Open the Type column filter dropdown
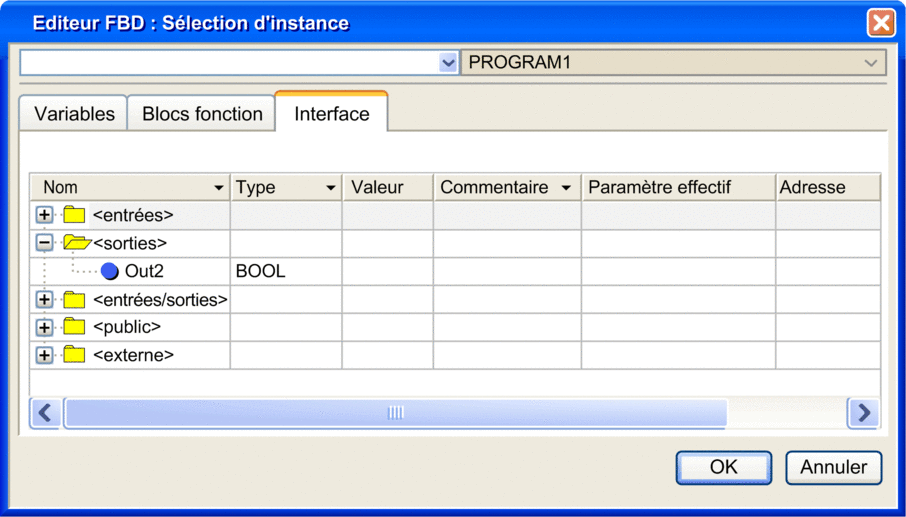 330,188
